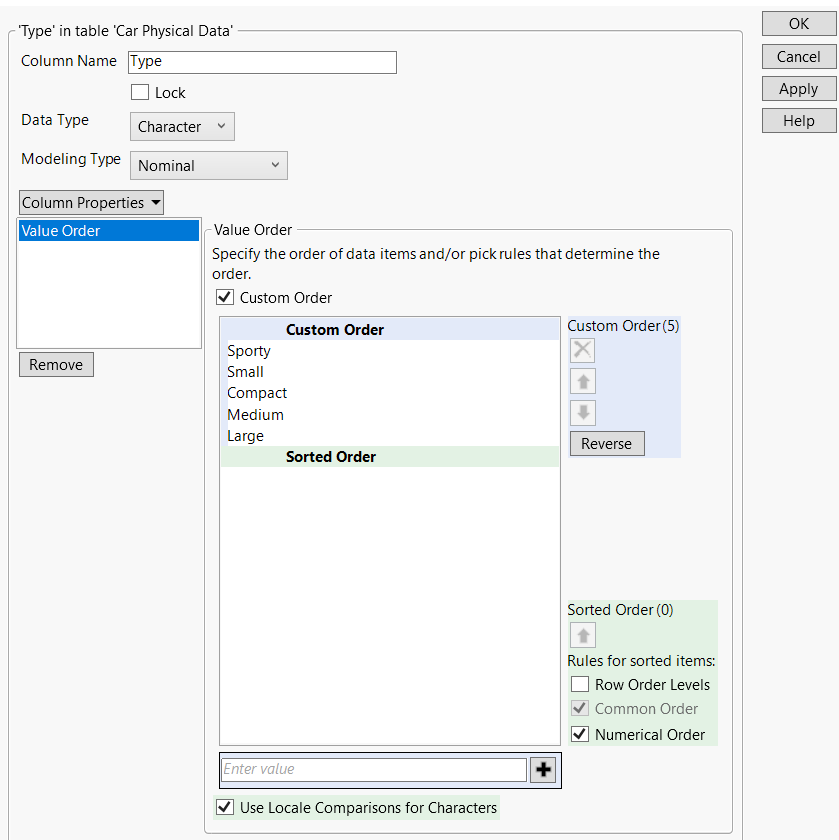Click the move up arrow in Custom Order
Screen dimensions: 839x840
coord(582,381)
